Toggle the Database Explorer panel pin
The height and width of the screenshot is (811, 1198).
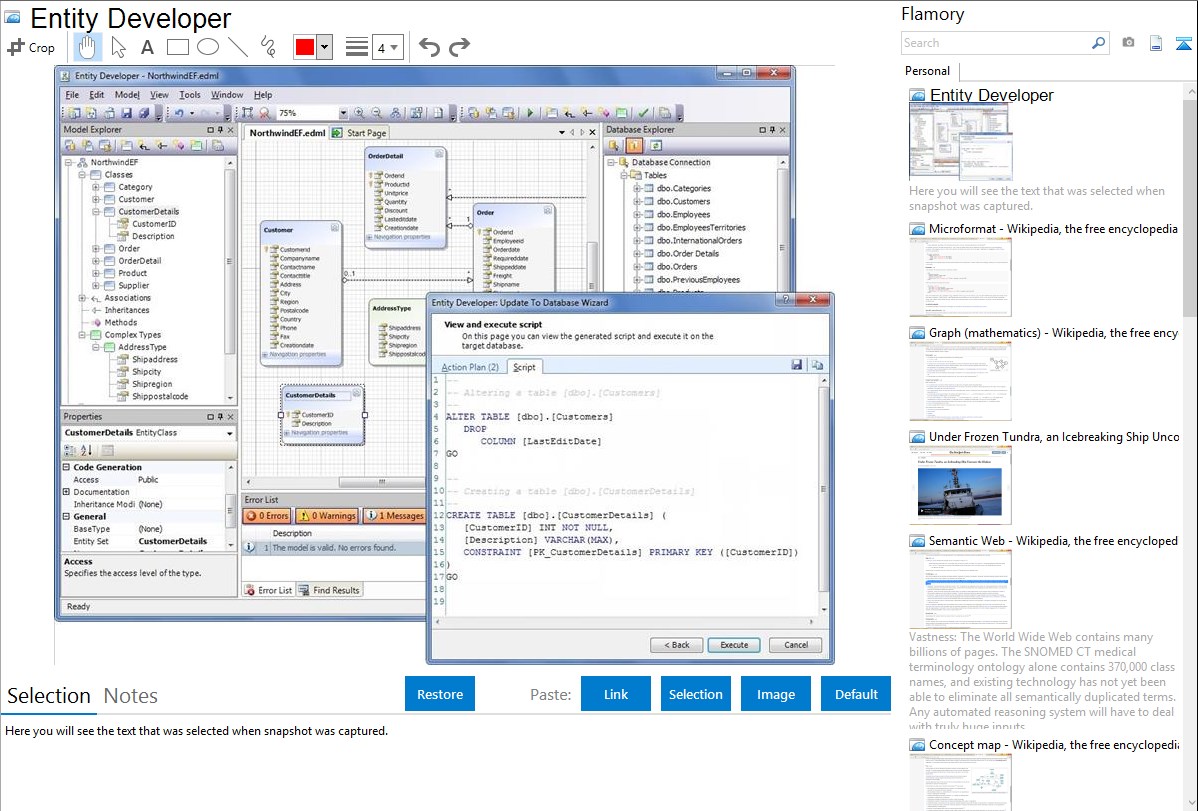pyautogui.click(x=772, y=130)
